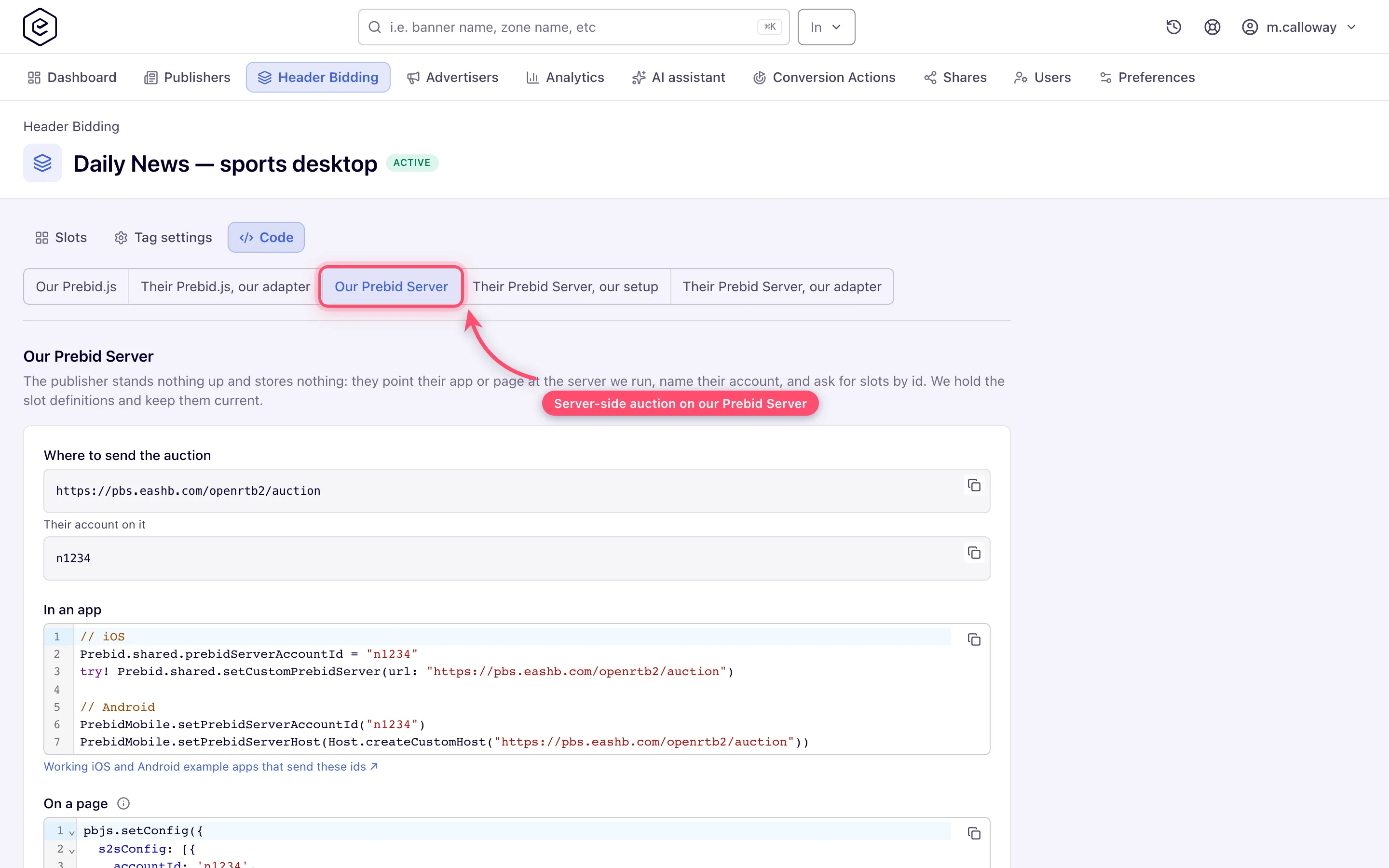Click the ACTIVE status badge
The image size is (1389, 868).
(411, 163)
